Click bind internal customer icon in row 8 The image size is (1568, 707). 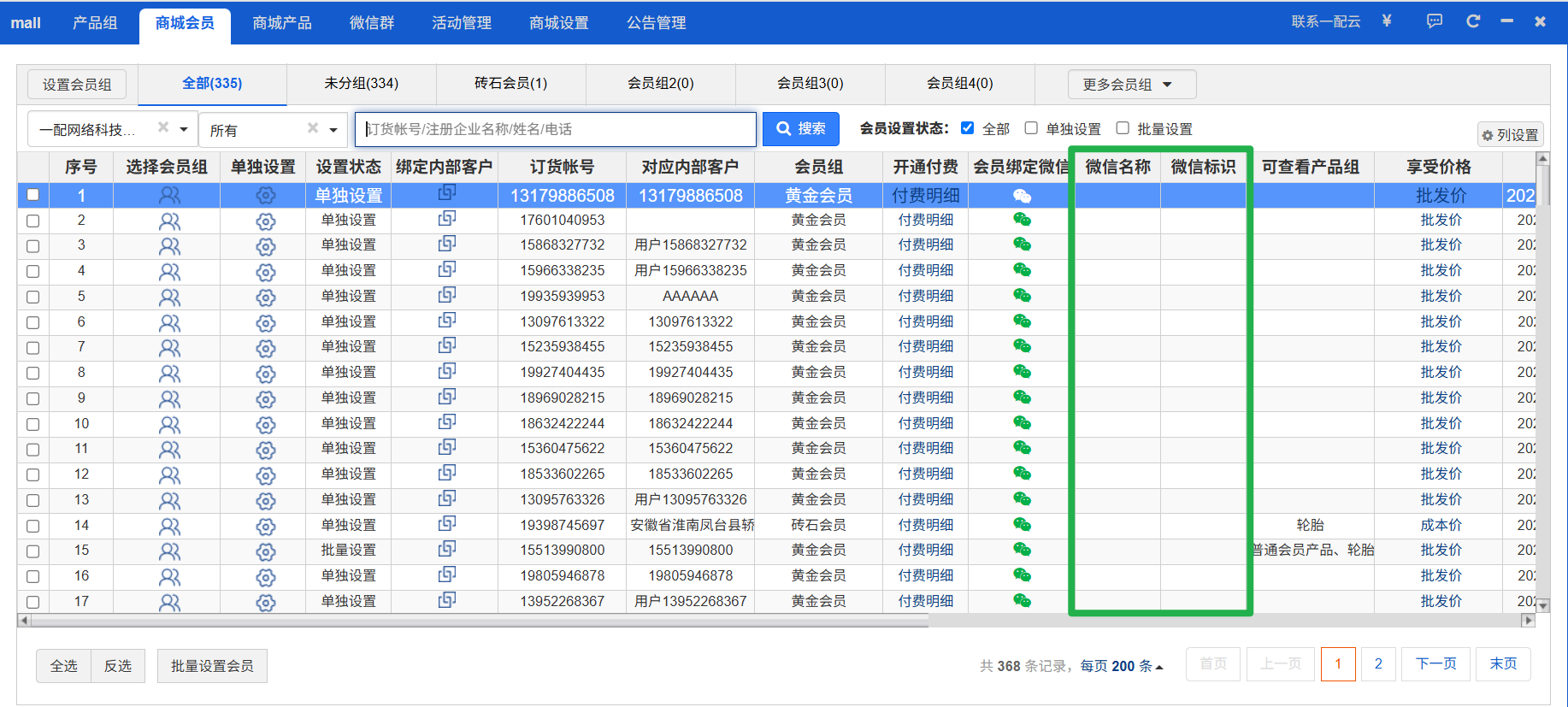click(446, 372)
